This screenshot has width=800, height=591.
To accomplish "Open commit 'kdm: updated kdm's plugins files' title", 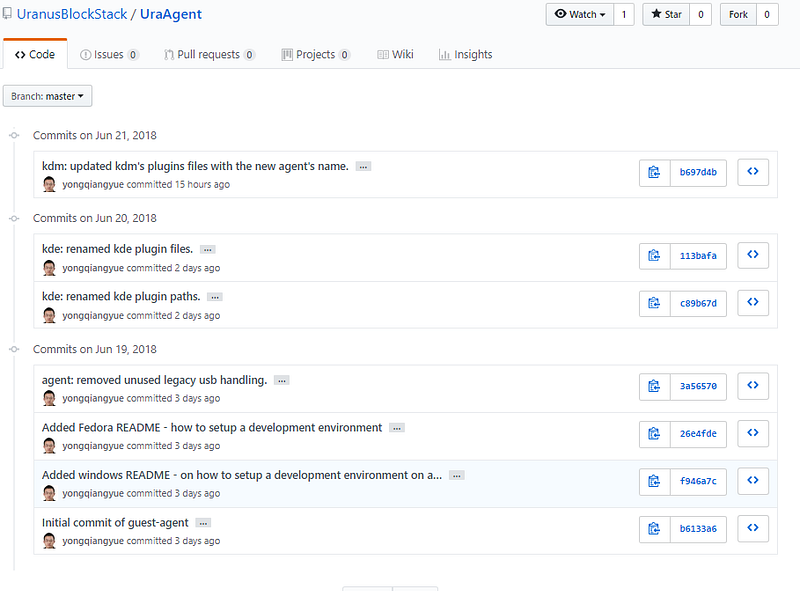I will click(195, 166).
